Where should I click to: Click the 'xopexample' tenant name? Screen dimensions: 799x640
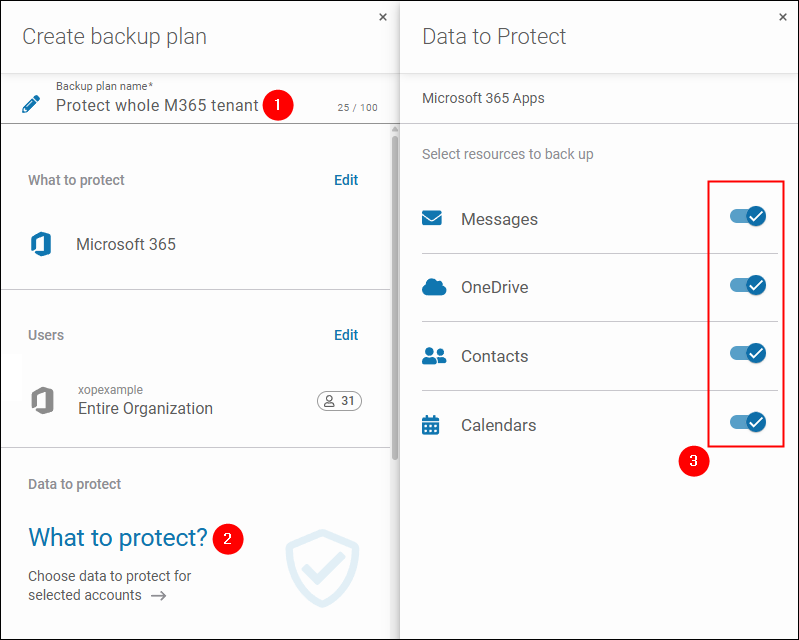click(x=110, y=390)
